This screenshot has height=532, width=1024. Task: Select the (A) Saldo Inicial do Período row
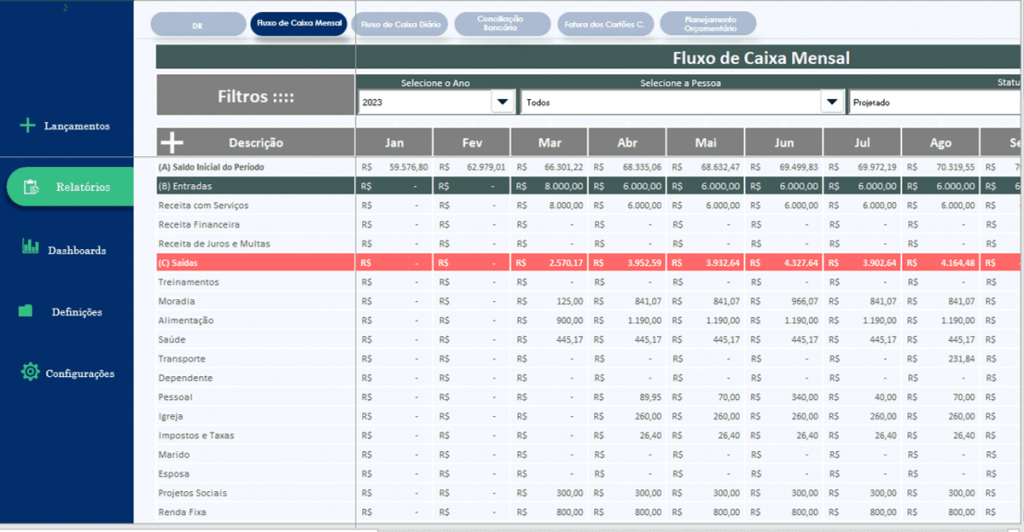211,167
